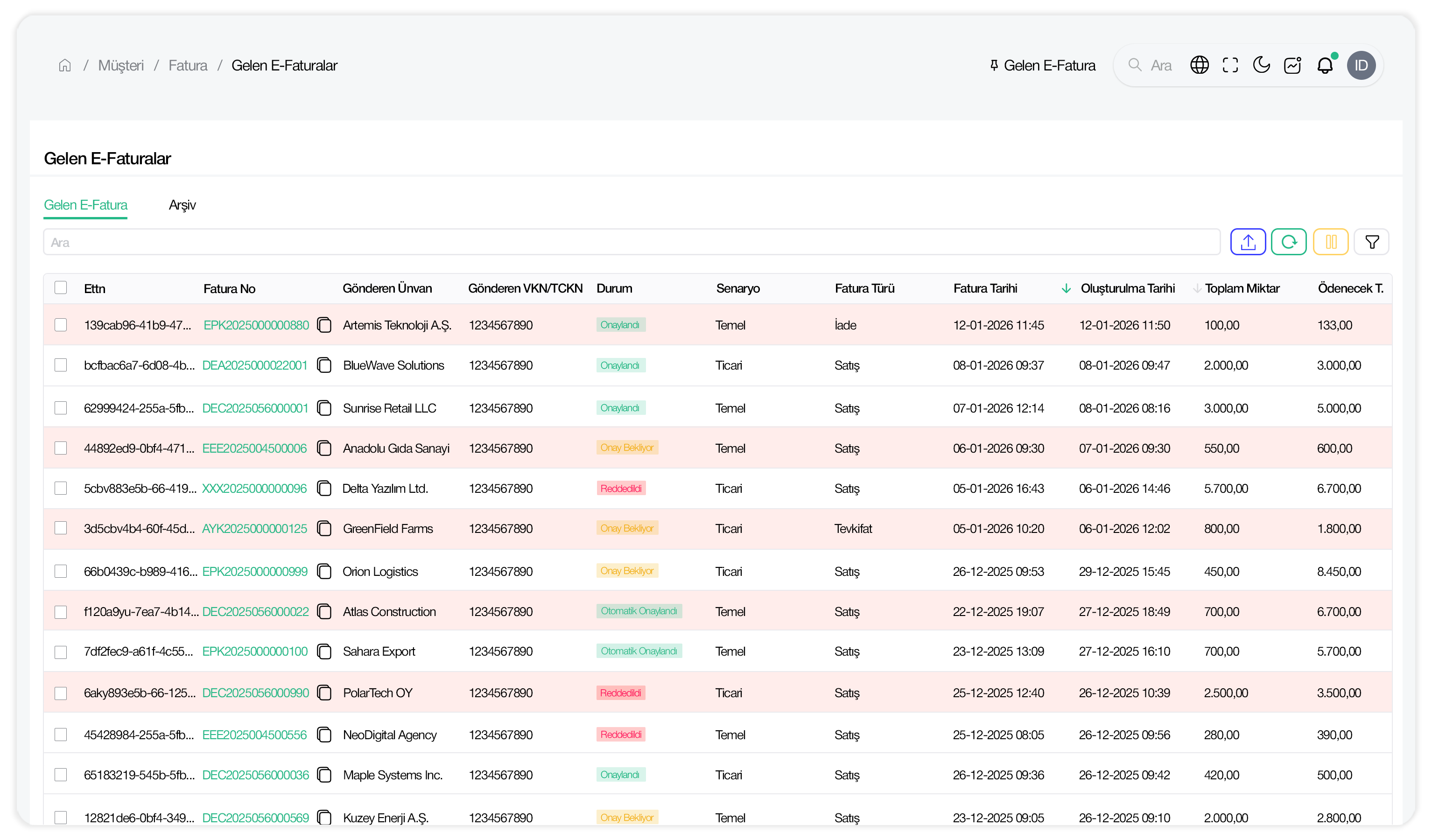1432x840 pixels.
Task: Switch to dark mode moon icon
Action: click(1261, 65)
